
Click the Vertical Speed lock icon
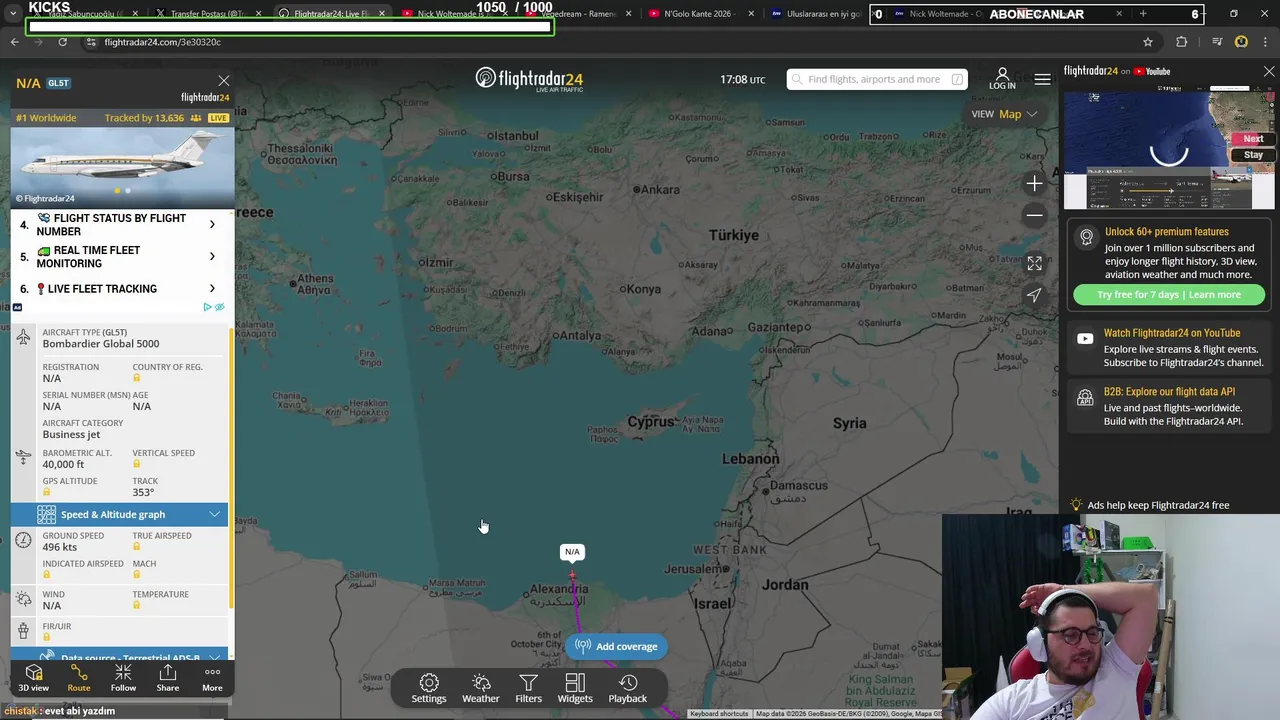tap(137, 464)
